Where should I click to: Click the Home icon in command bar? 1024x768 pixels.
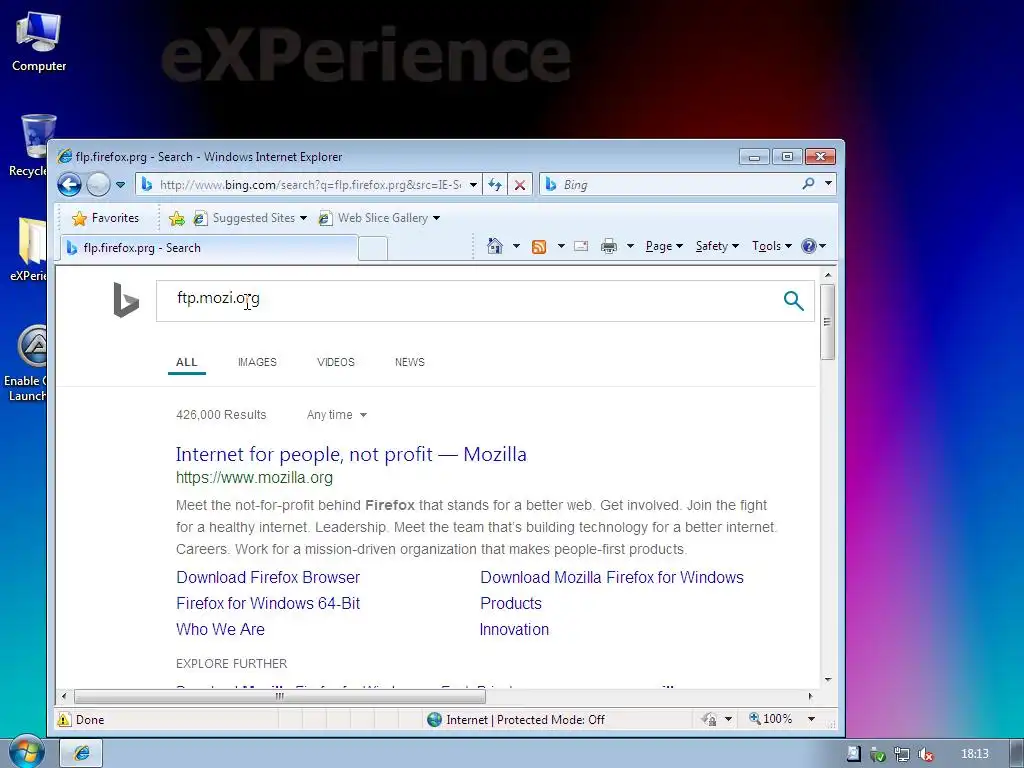(x=495, y=246)
